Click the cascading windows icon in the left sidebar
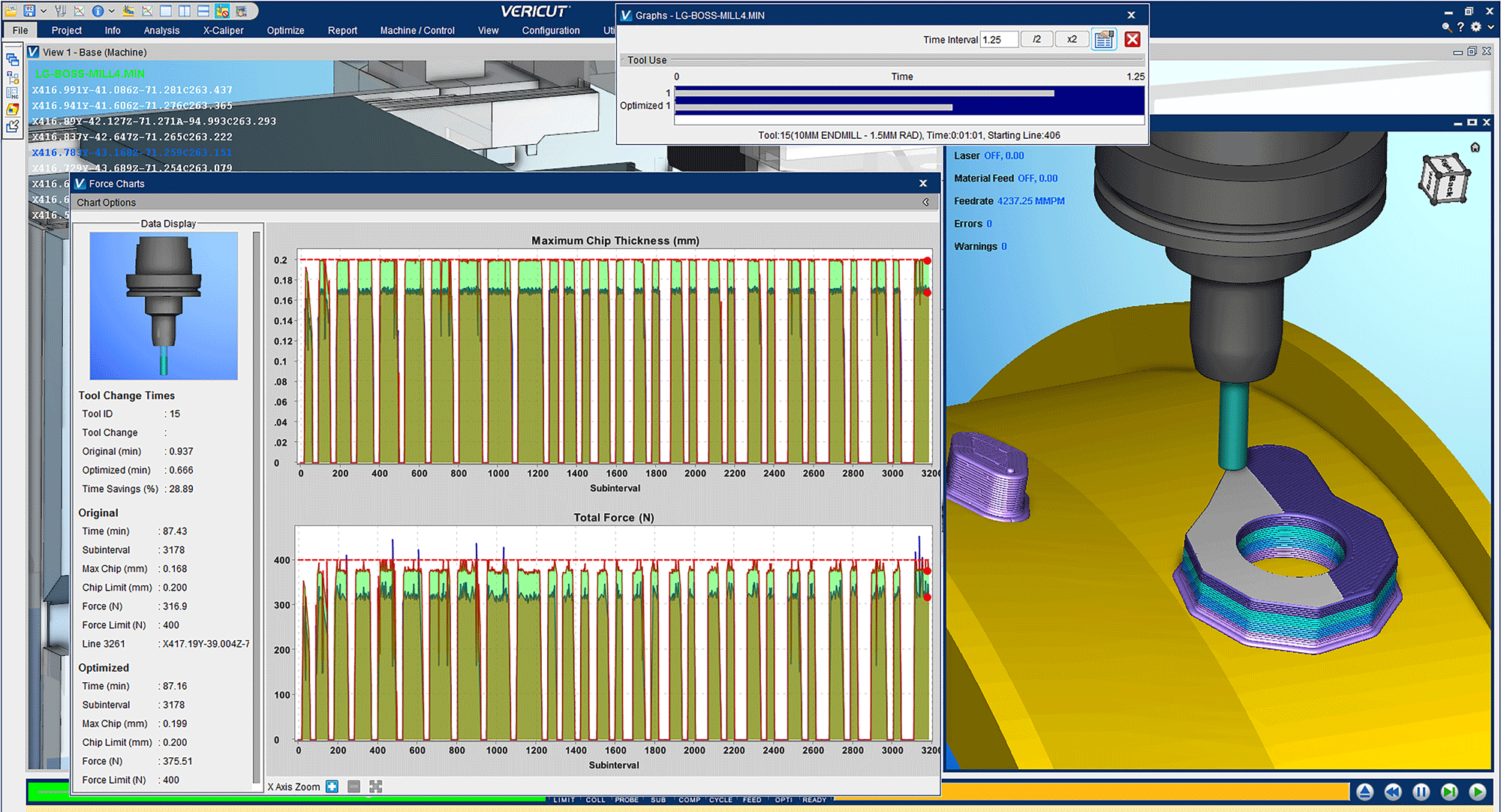This screenshot has height=812, width=1501. [13, 59]
